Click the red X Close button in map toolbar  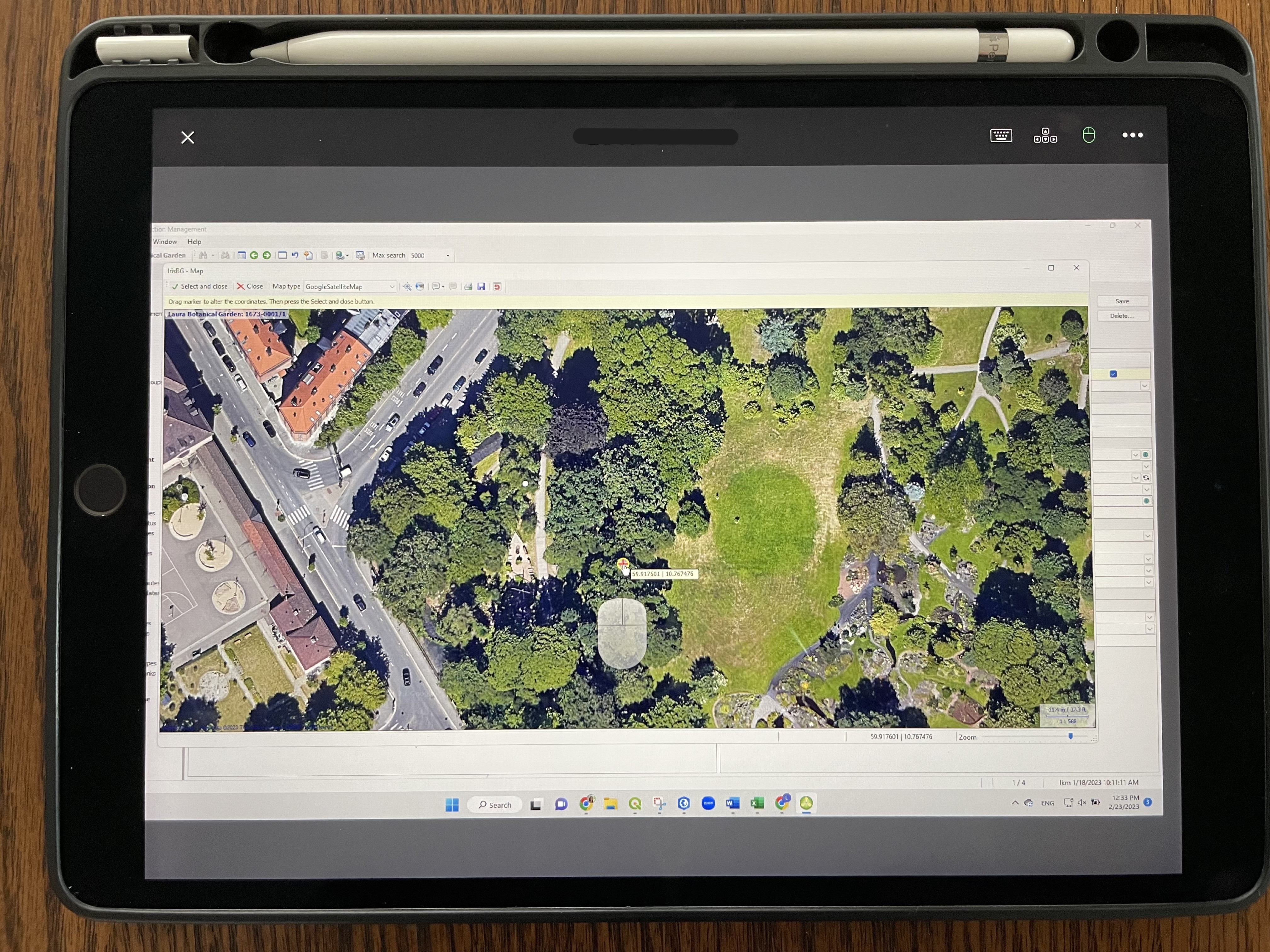[250, 286]
